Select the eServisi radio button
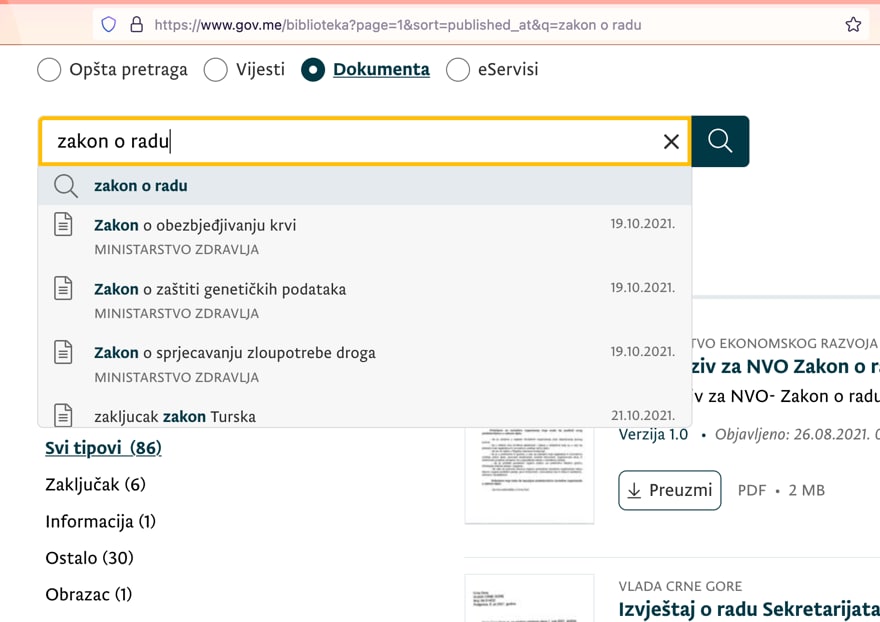The width and height of the screenshot is (880, 622). pyautogui.click(x=458, y=70)
